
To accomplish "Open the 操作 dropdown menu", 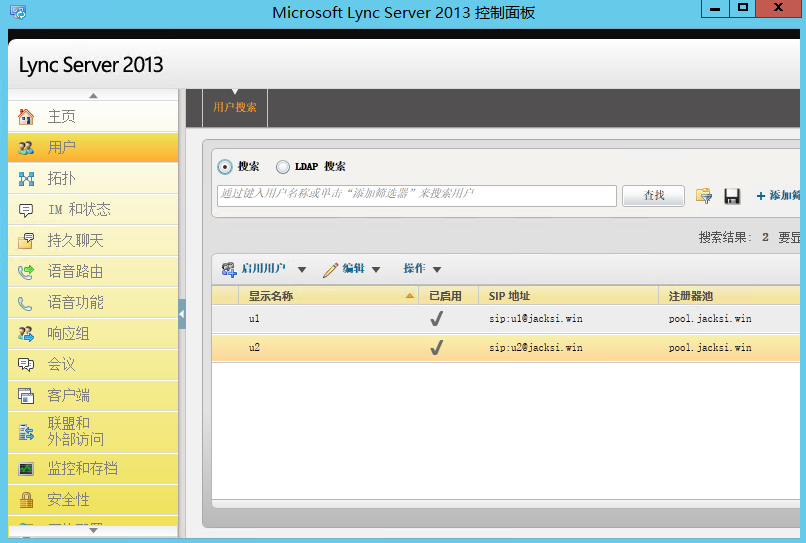I will (x=422, y=268).
